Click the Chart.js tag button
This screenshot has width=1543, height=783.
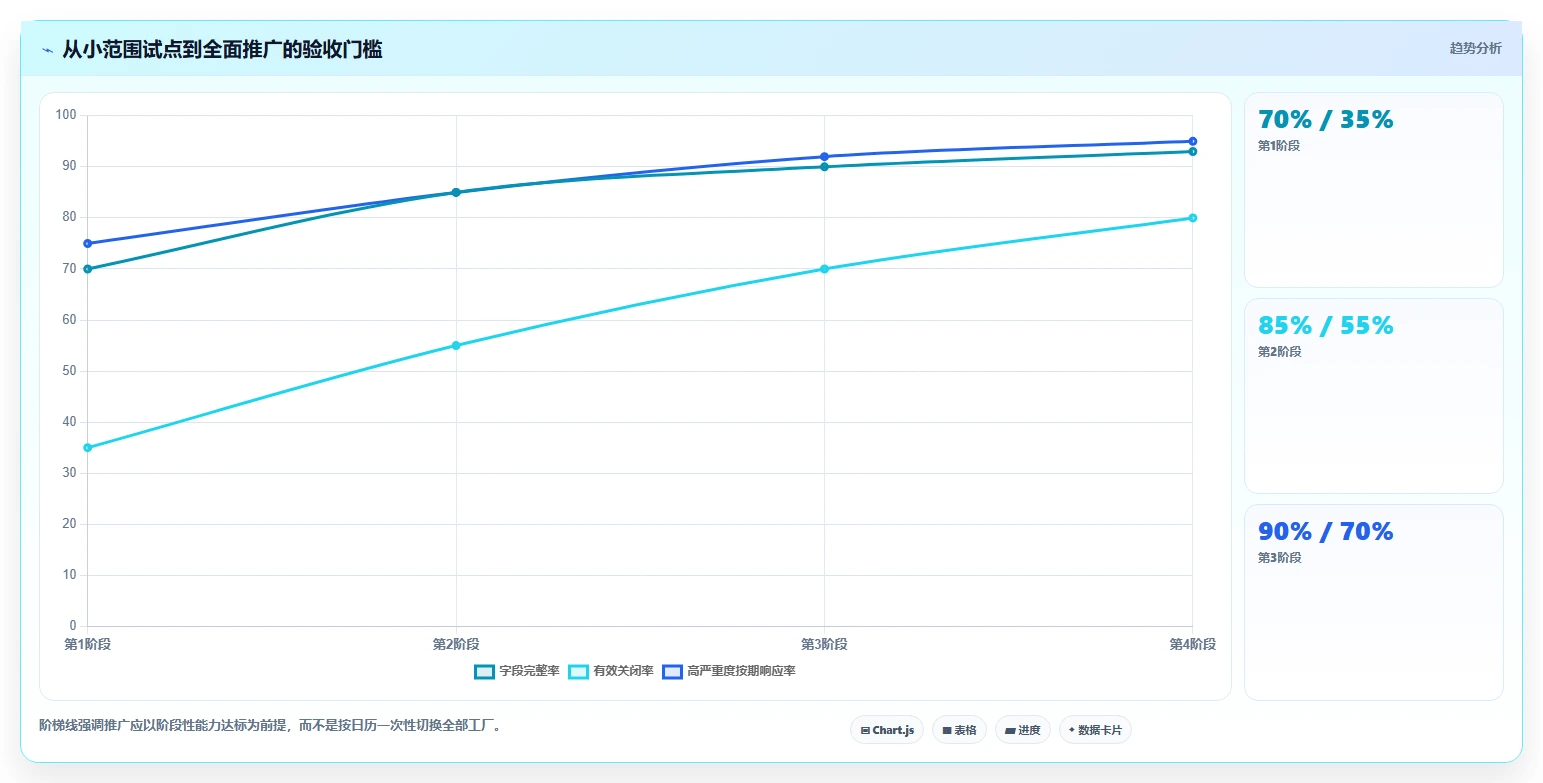click(887, 730)
